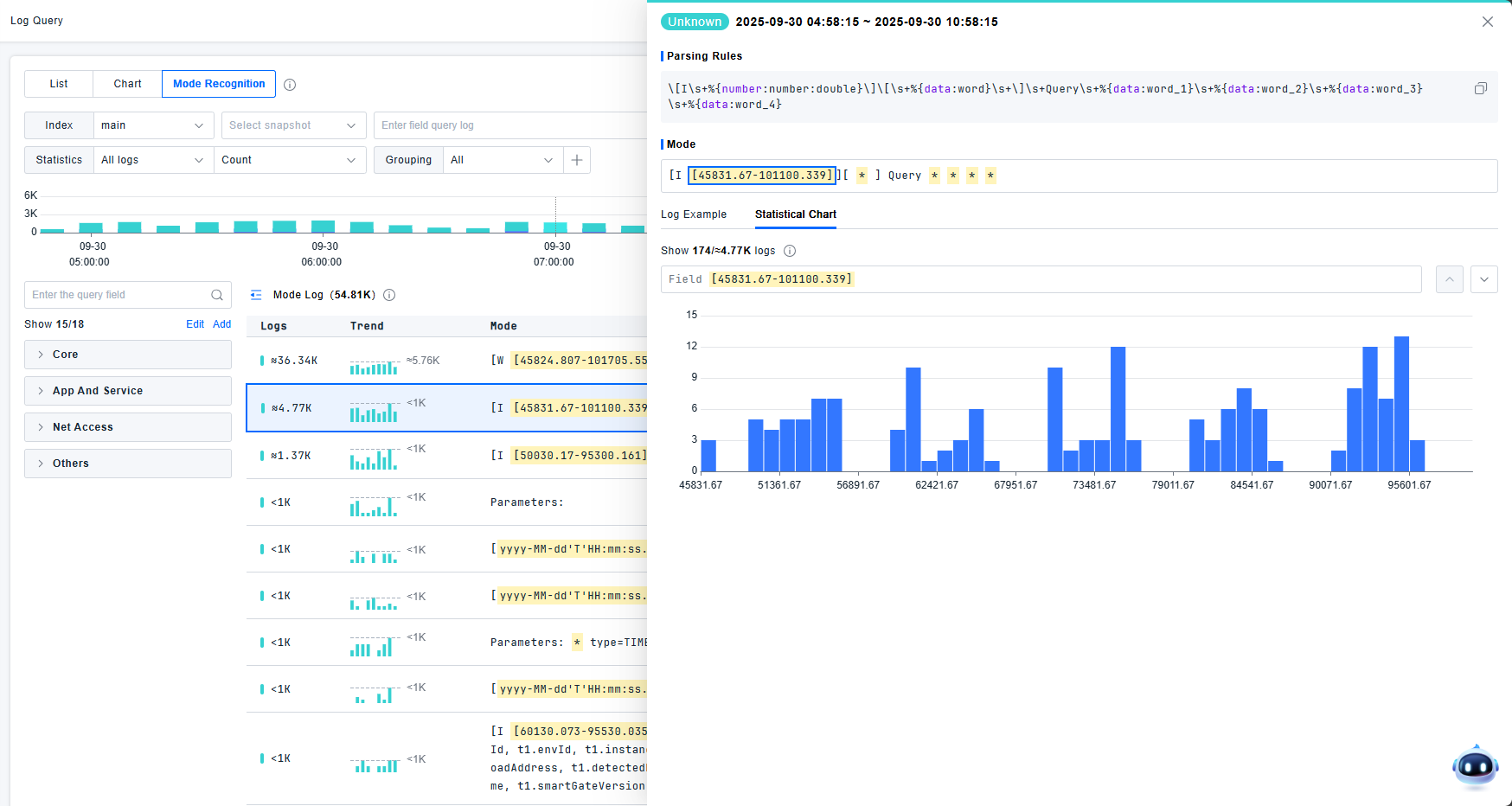The image size is (1512, 806).
Task: Go to next field with down arrow
Action: point(1483,279)
